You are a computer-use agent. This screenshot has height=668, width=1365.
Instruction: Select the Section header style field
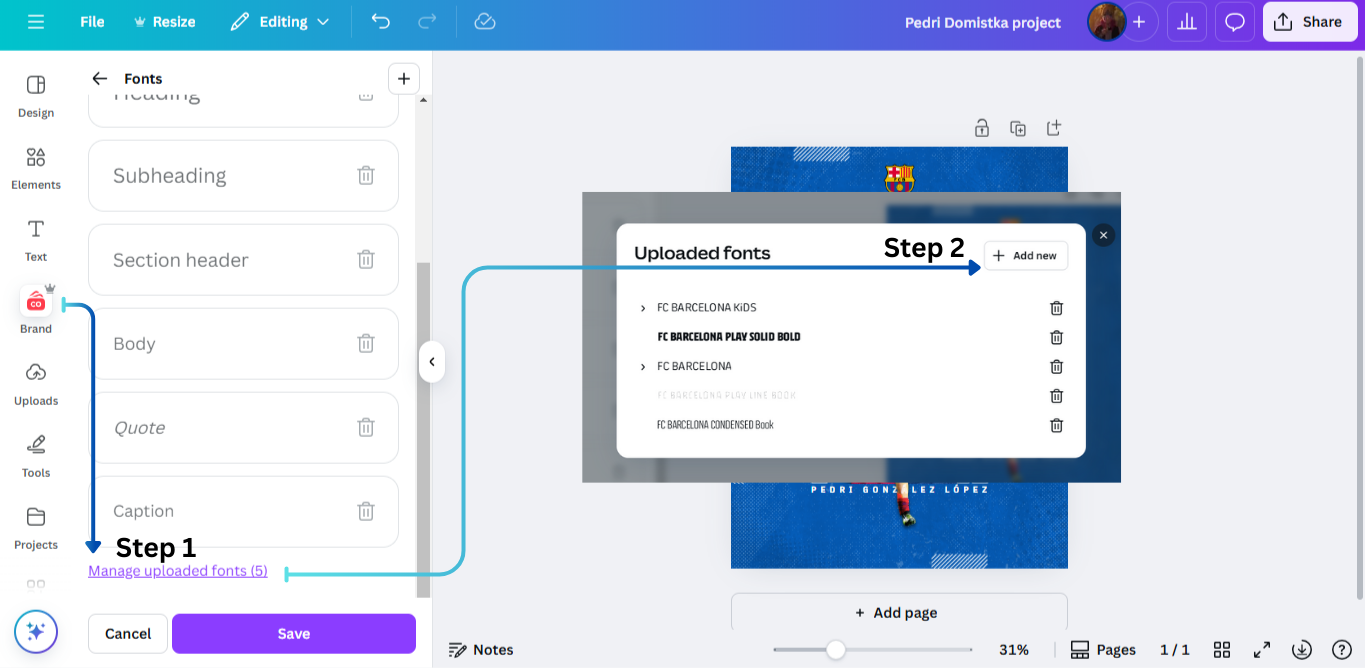(243, 259)
